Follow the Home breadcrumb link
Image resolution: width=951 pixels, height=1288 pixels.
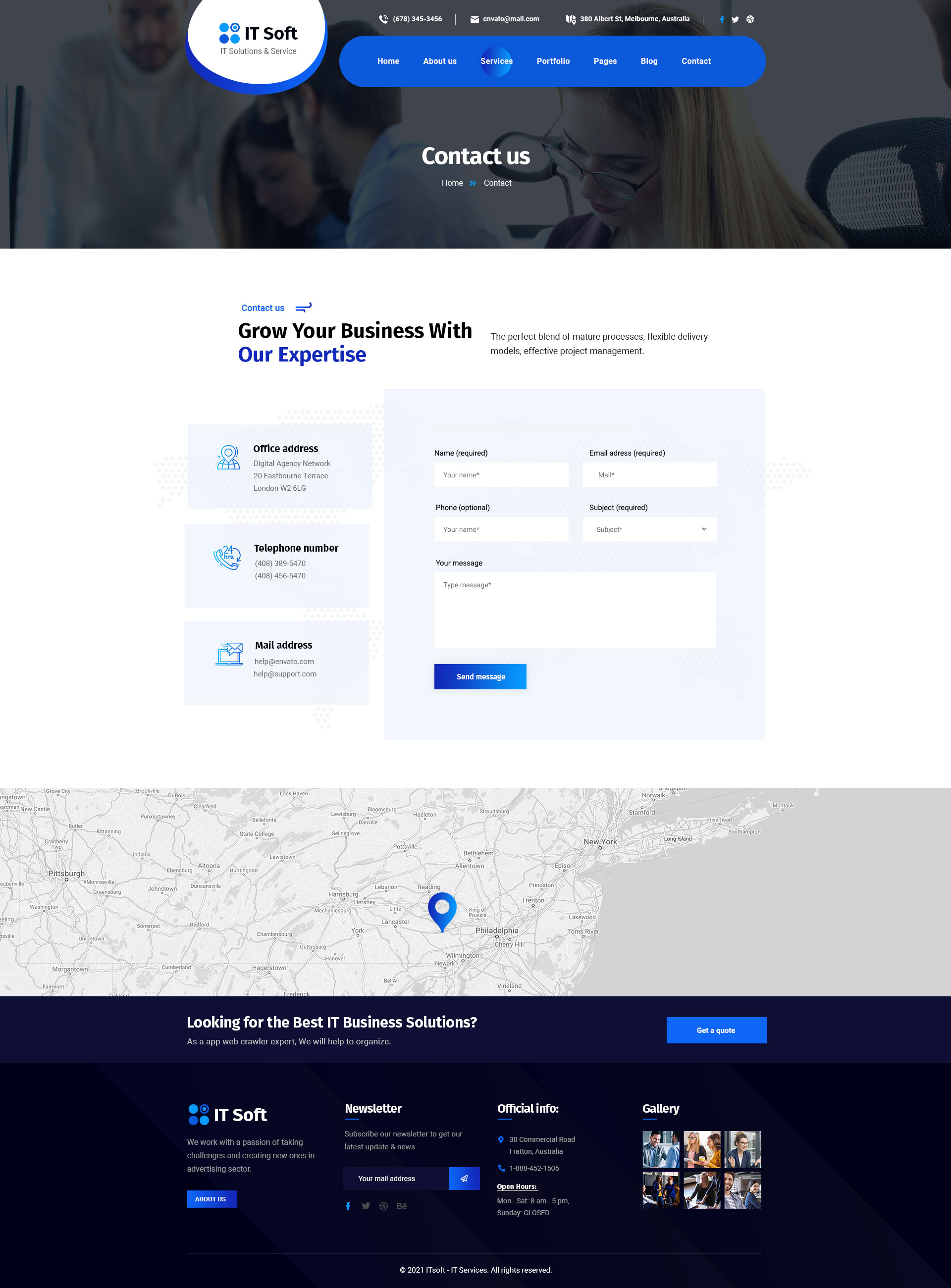(x=453, y=183)
